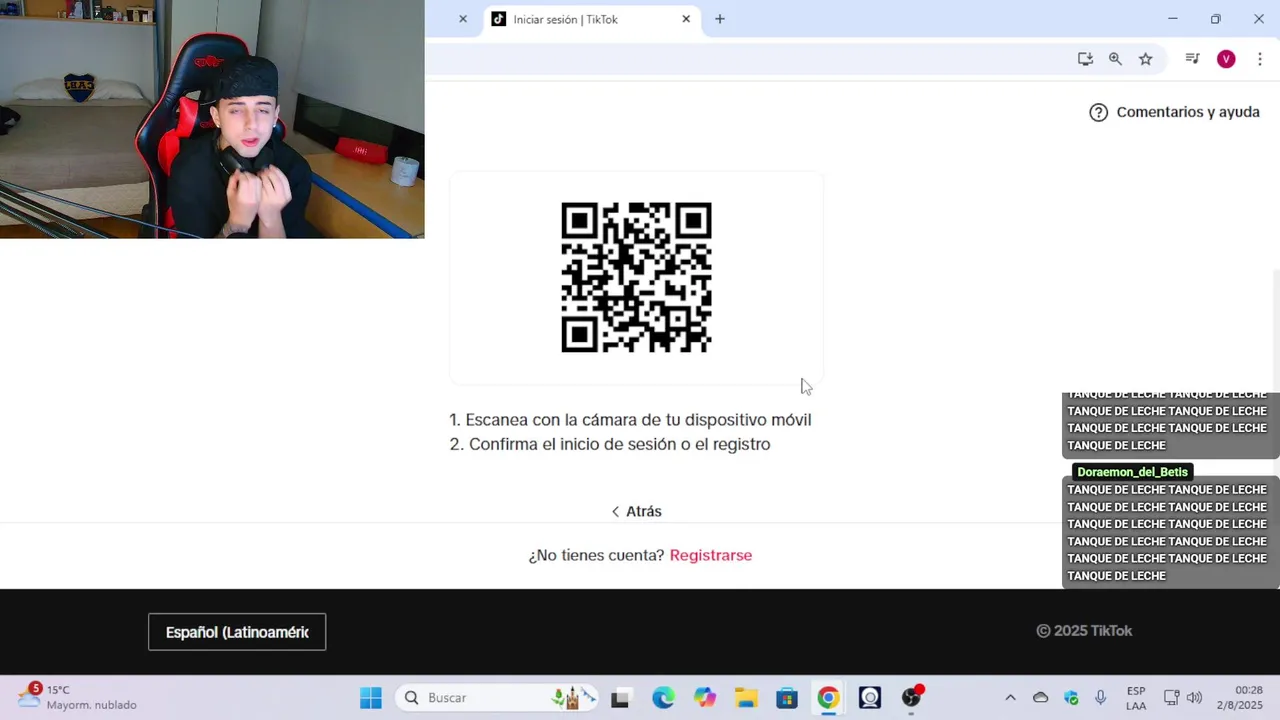Bookmark this page with the star icon
1280x720 pixels.
[1146, 59]
